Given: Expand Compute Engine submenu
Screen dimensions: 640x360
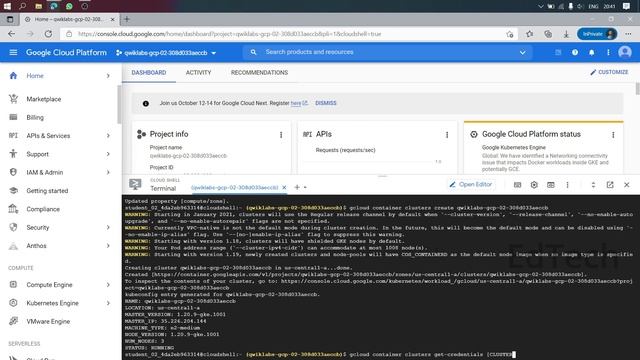Looking at the screenshot, I should click(108, 284).
